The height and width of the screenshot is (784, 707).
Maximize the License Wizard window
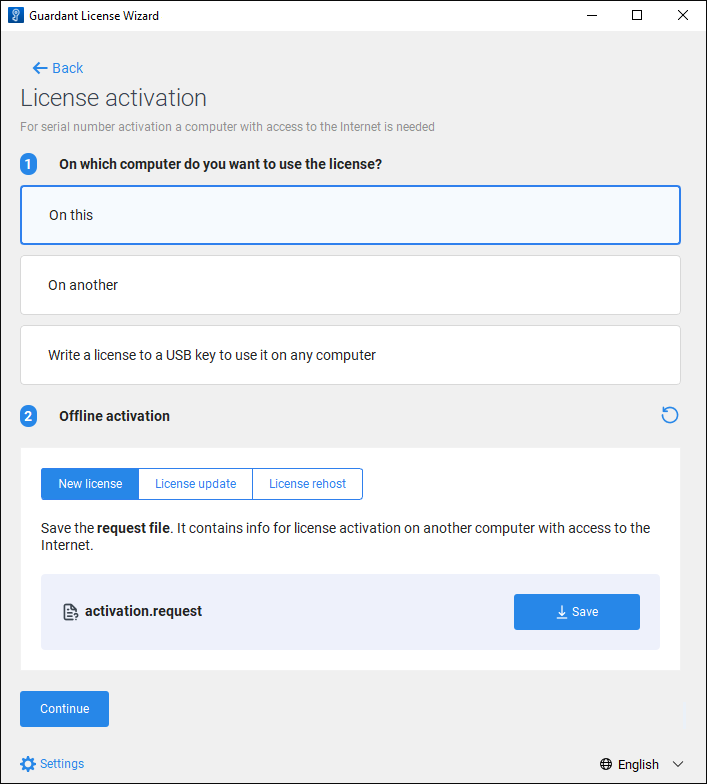click(x=637, y=16)
